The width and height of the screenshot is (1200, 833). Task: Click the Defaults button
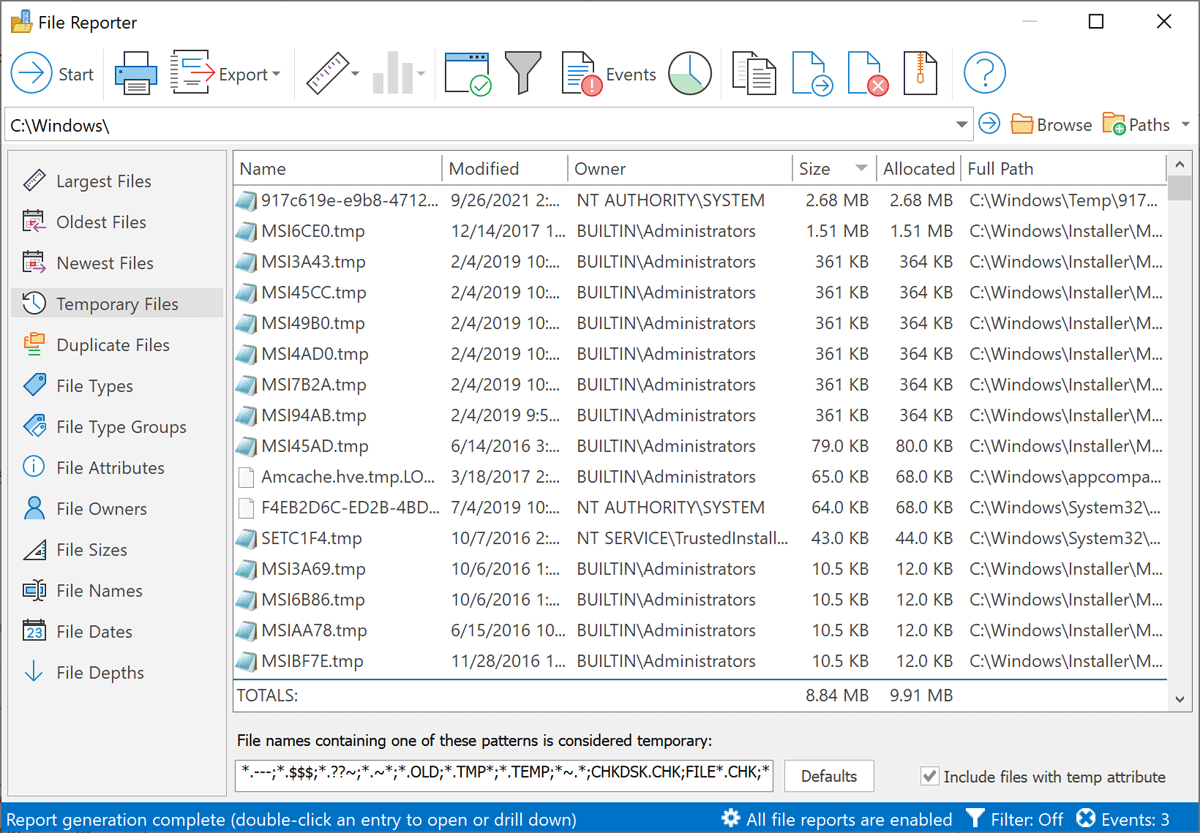[x=829, y=776]
